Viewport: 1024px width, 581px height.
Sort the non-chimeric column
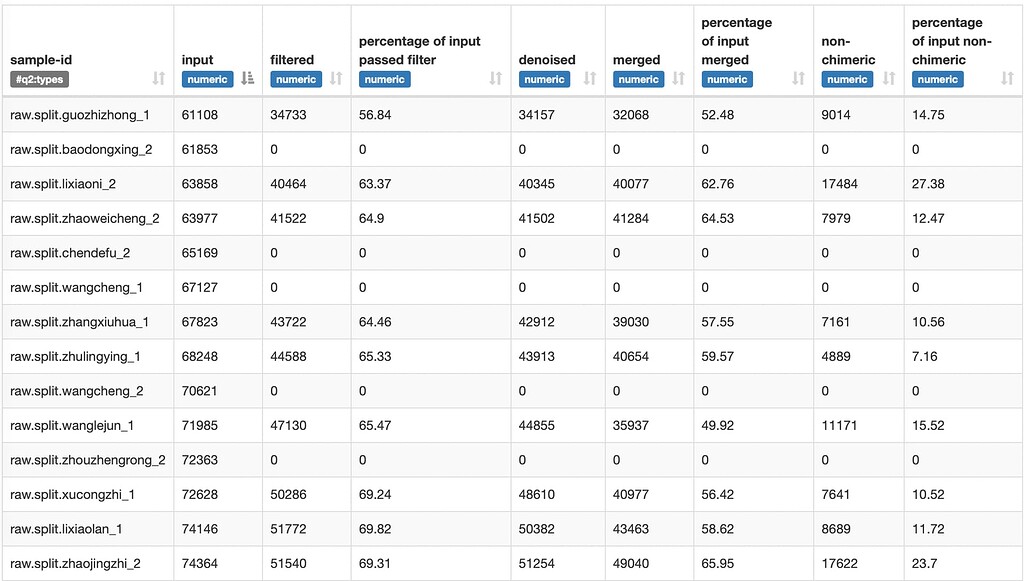pyautogui.click(x=890, y=79)
